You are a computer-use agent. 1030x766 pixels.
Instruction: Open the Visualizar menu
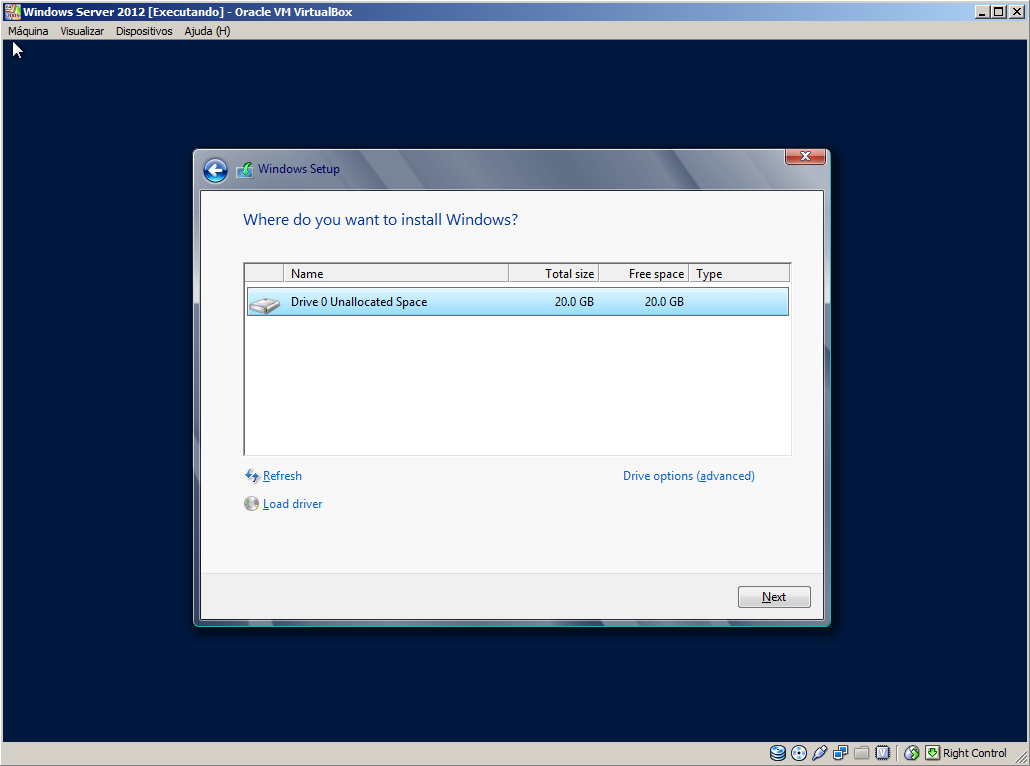coord(82,31)
